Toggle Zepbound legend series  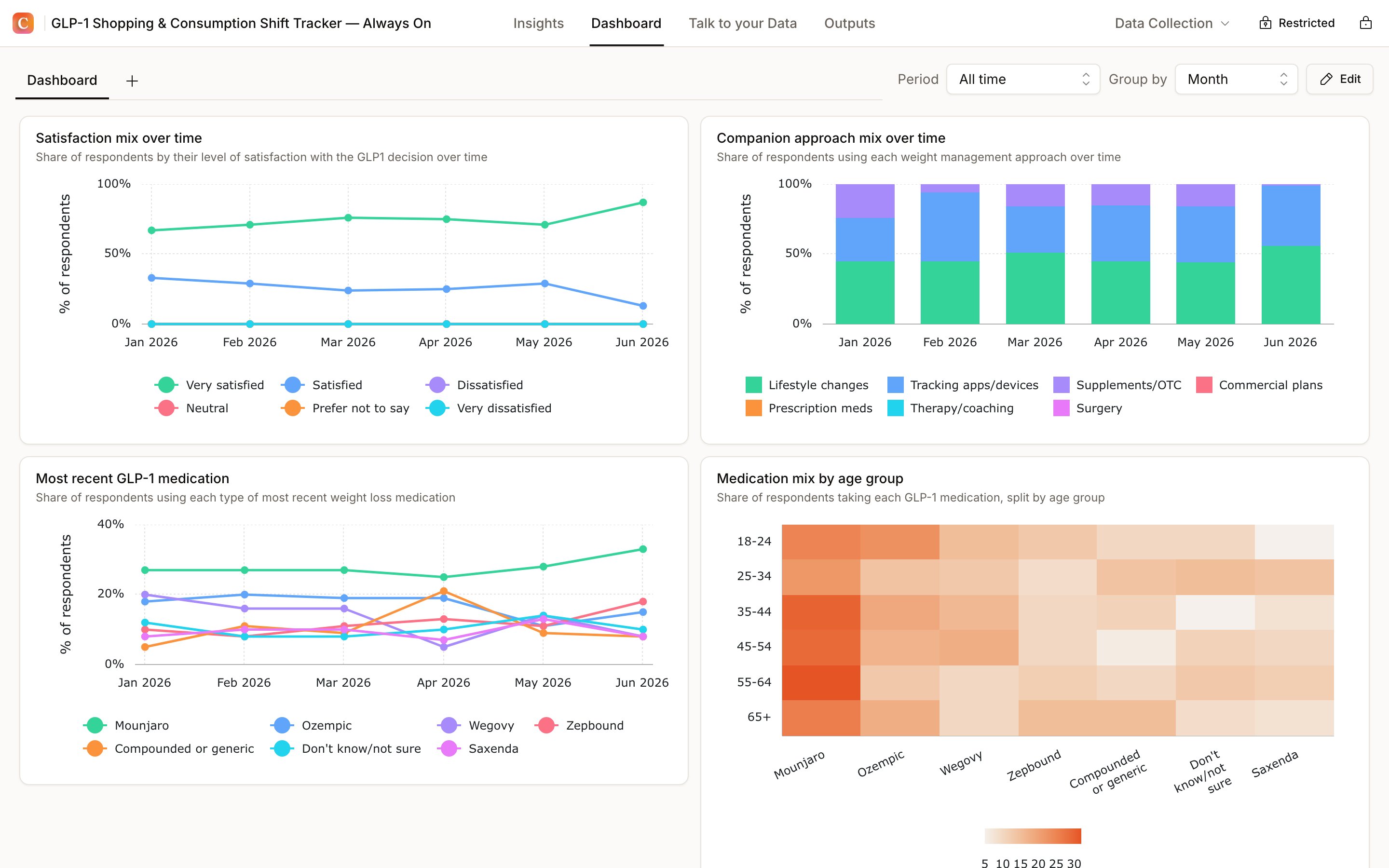(579, 725)
